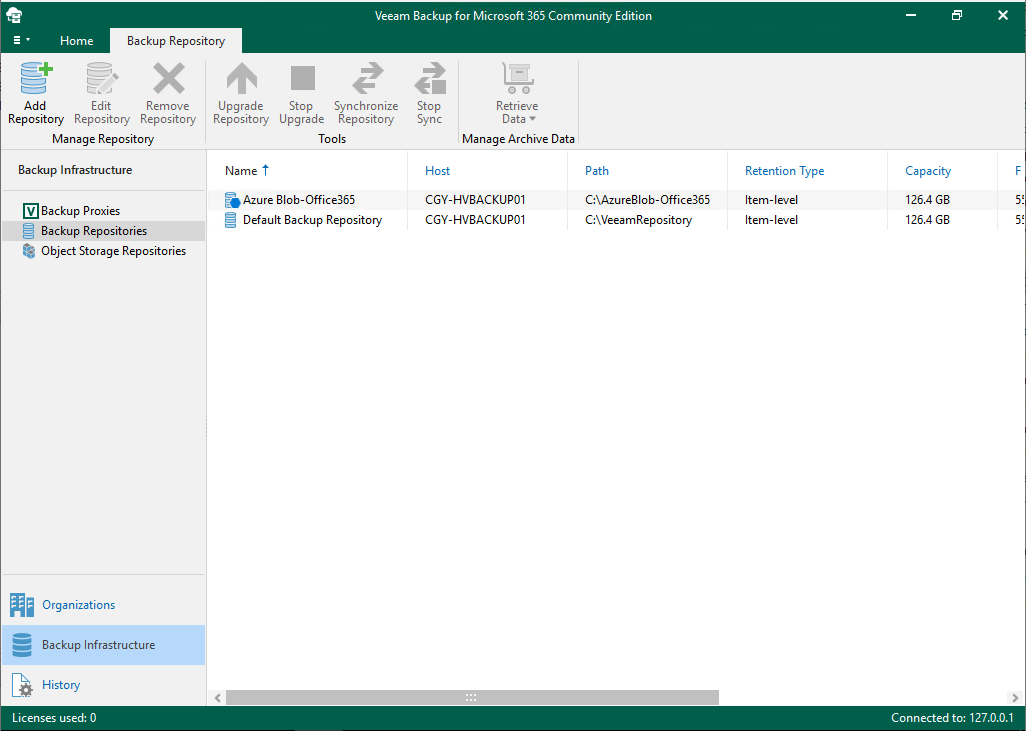The width and height of the screenshot is (1026, 731).
Task: Click host CGY-HVBACKUP01 in Azure Blob row
Action: (475, 200)
